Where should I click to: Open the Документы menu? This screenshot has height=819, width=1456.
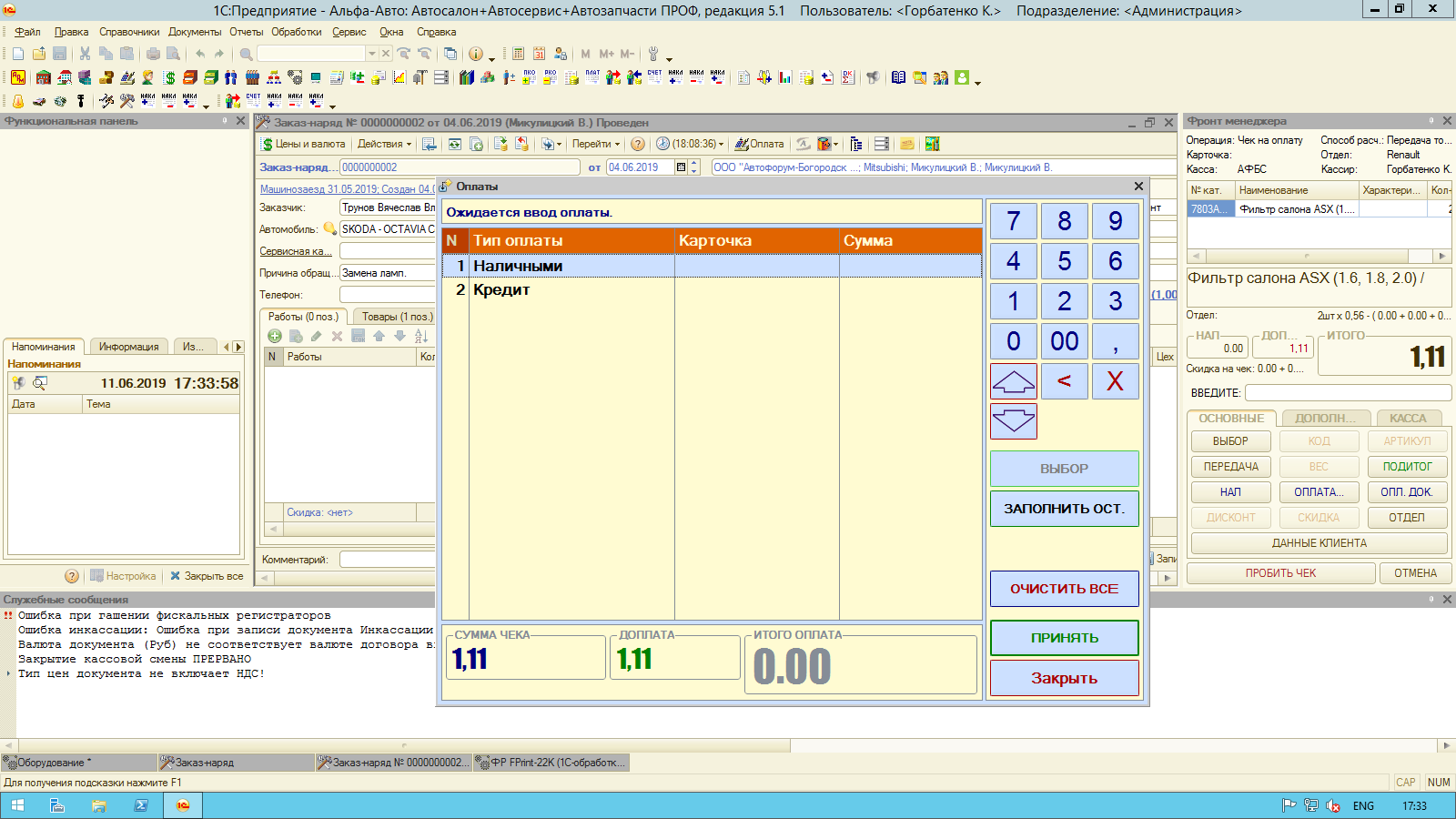[195, 32]
